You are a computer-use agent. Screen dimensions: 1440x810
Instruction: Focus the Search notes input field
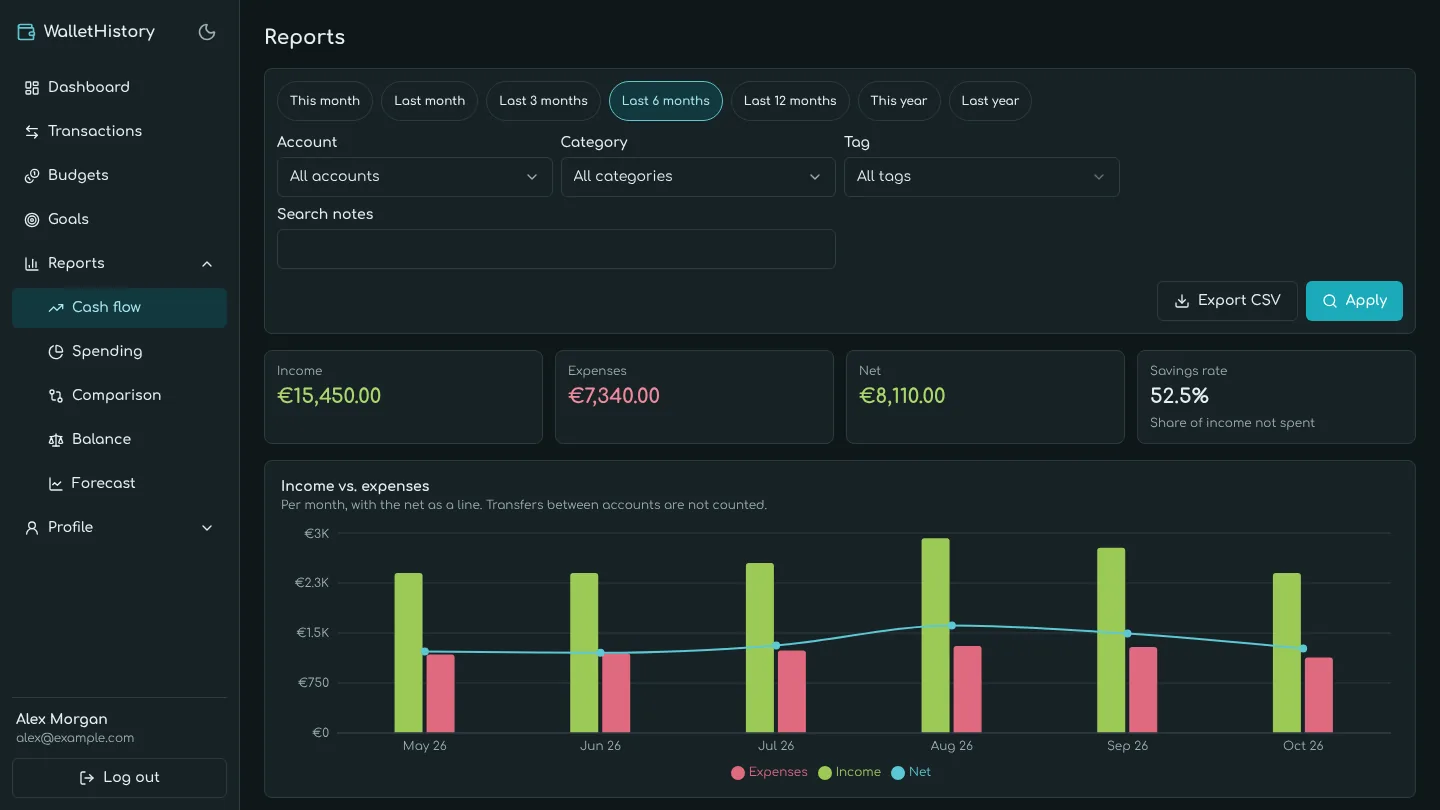pos(556,249)
